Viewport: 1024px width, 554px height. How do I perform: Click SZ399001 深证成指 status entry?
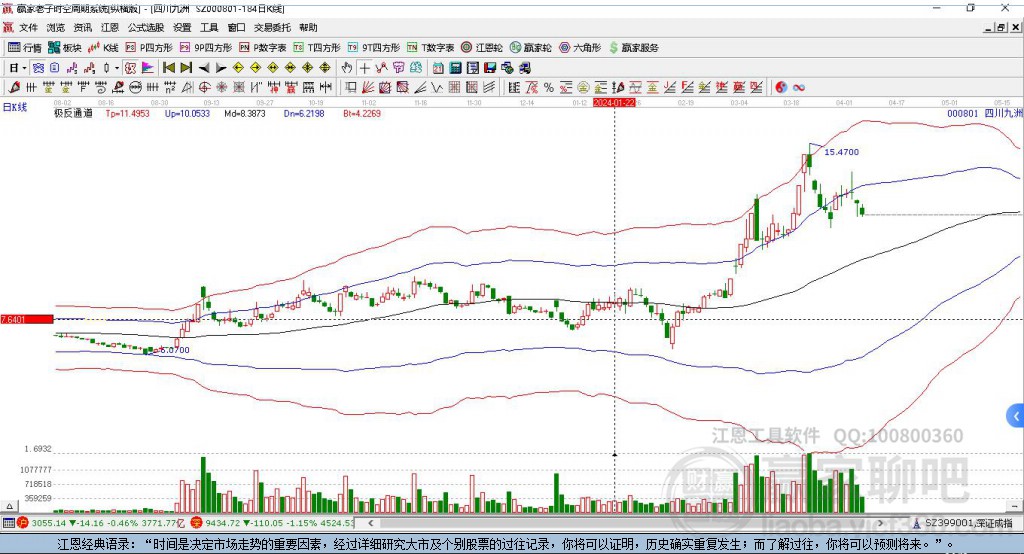pos(964,523)
